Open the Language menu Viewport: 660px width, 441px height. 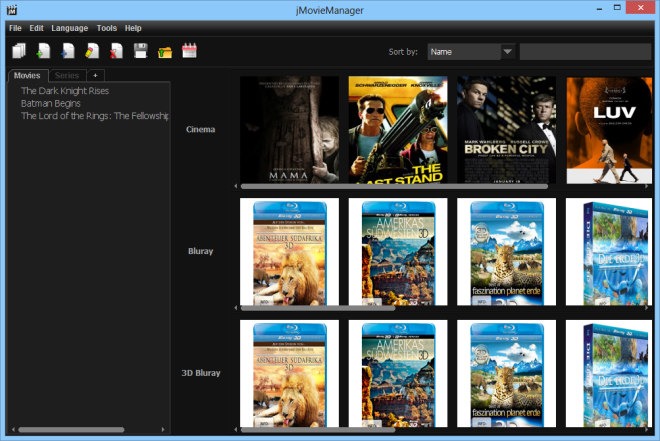69,28
